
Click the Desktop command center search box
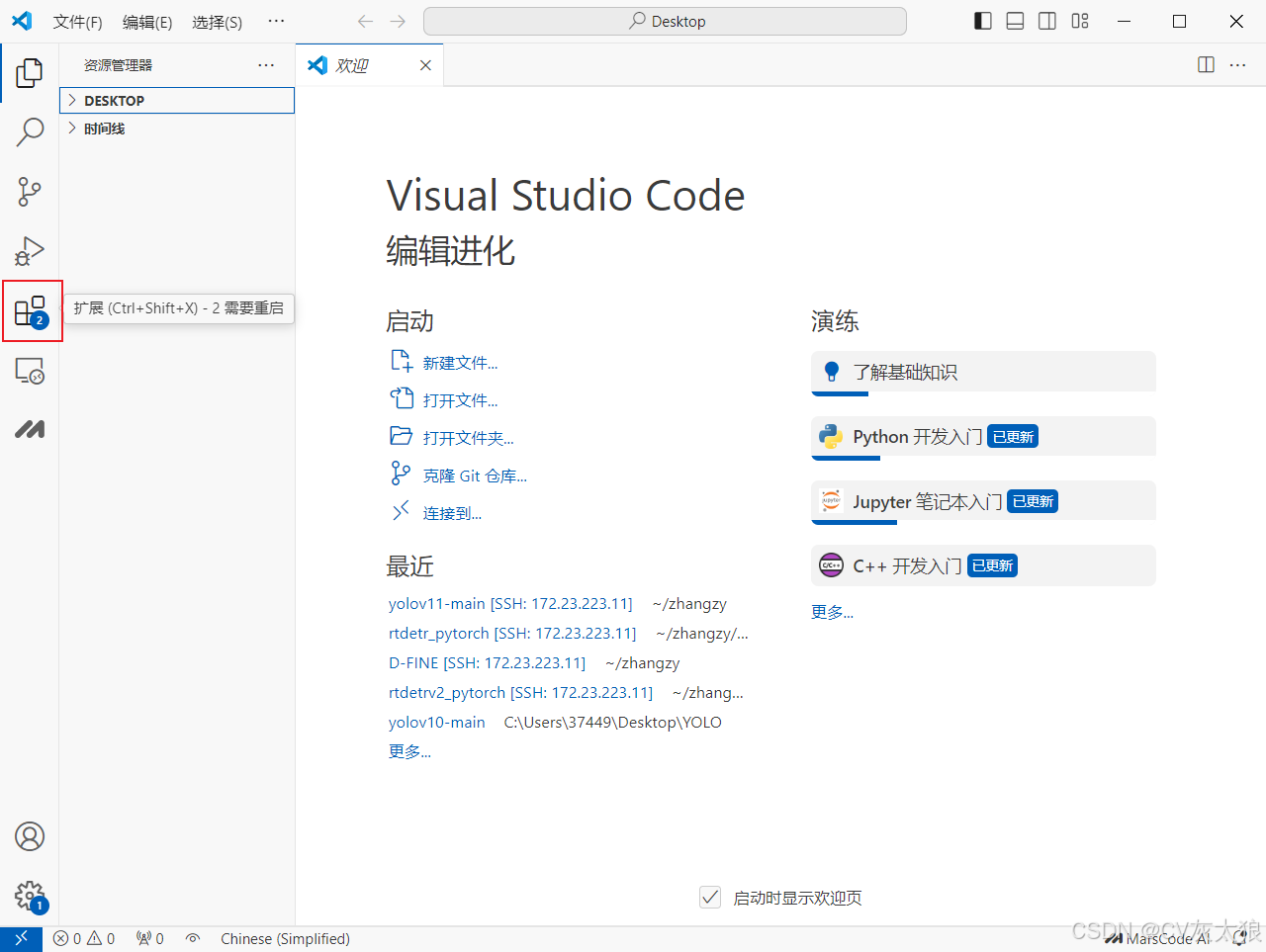pyautogui.click(x=665, y=21)
